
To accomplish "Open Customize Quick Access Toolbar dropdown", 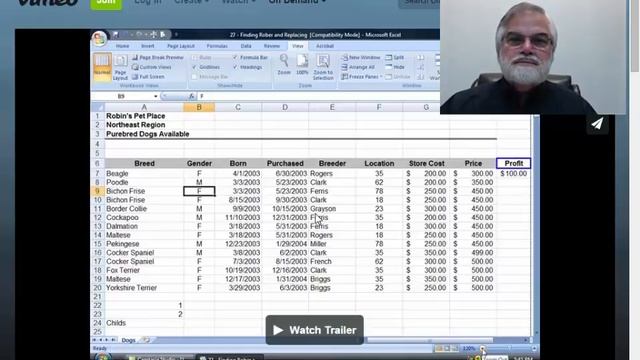I will 176,35.
